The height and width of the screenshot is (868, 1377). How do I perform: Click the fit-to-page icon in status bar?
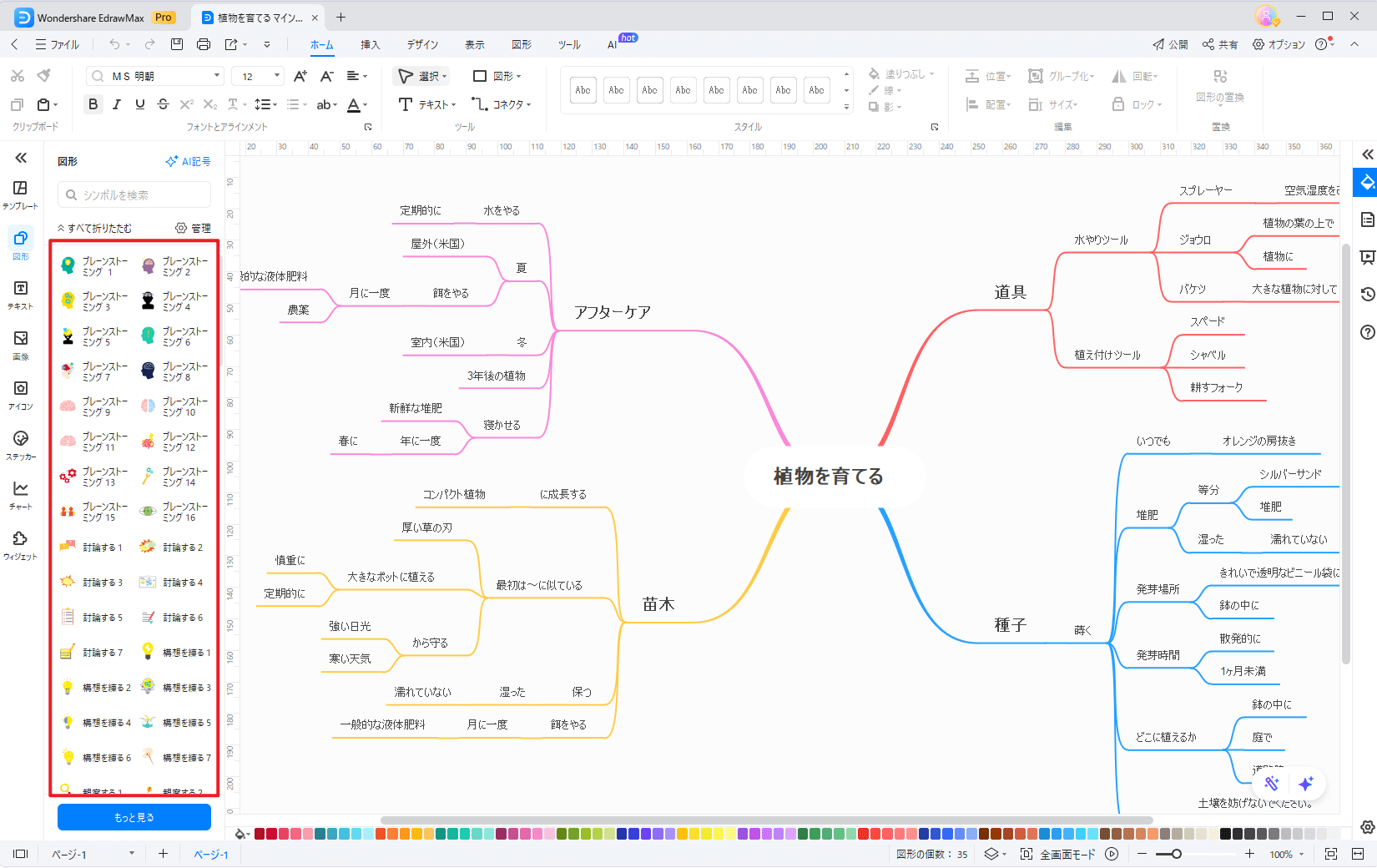pos(1331,854)
